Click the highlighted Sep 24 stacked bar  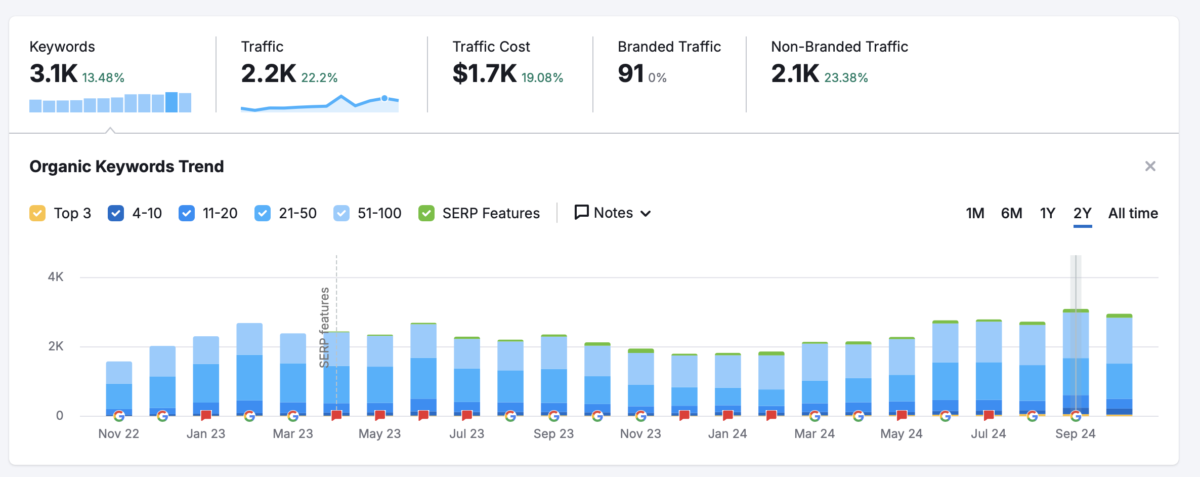coord(1075,360)
